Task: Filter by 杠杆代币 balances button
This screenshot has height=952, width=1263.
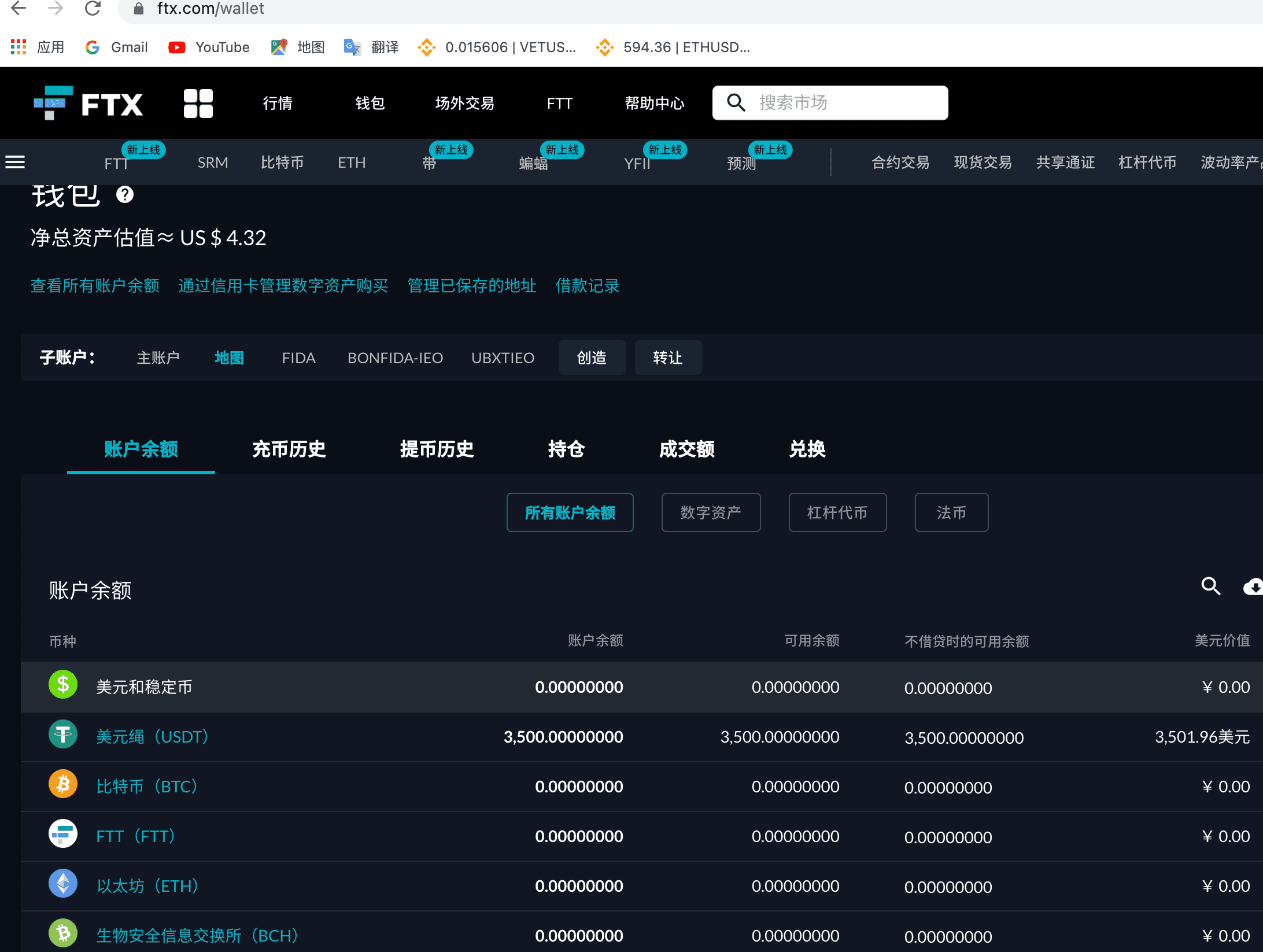Action: click(838, 512)
